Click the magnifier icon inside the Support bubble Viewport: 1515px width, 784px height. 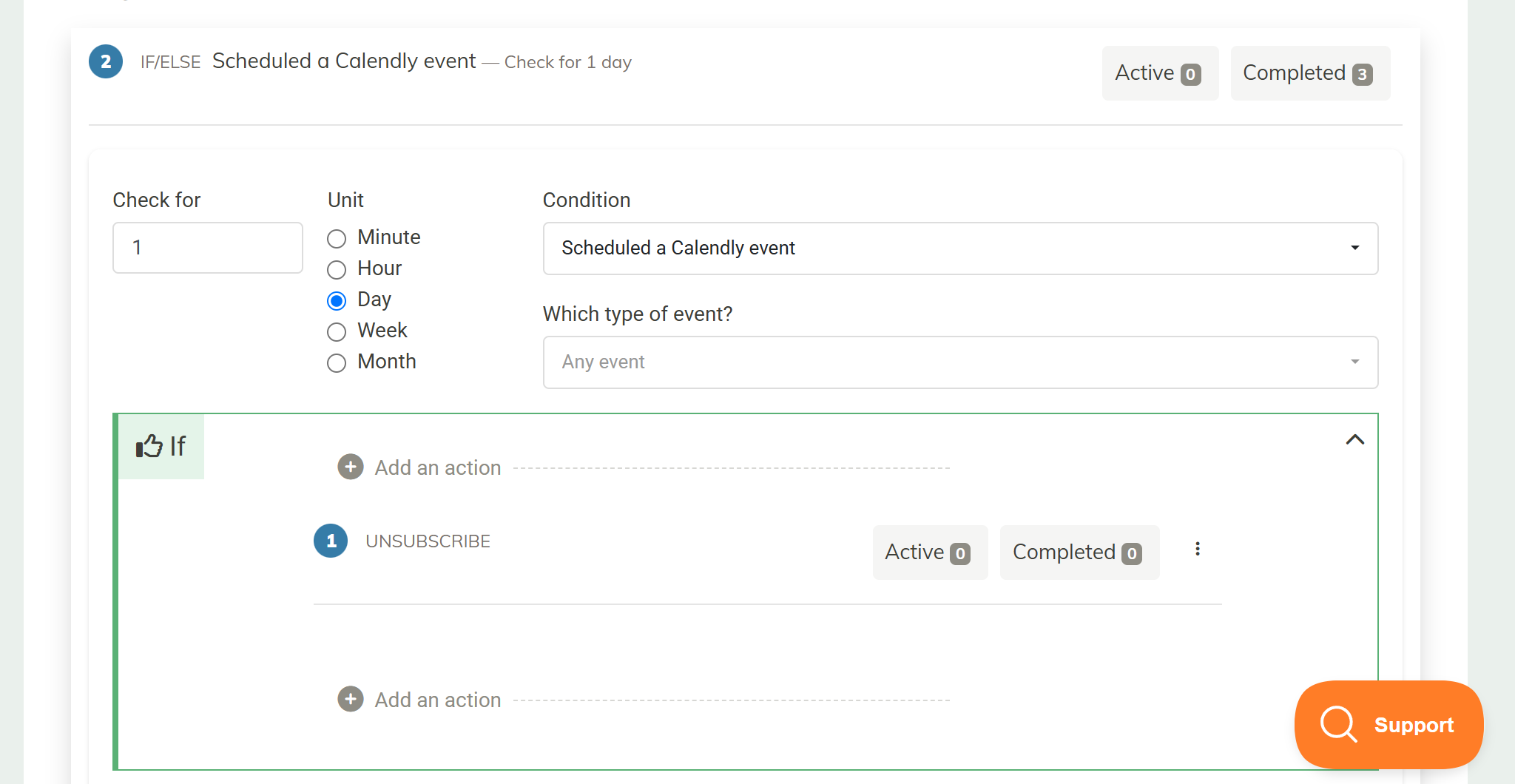pyautogui.click(x=1338, y=725)
